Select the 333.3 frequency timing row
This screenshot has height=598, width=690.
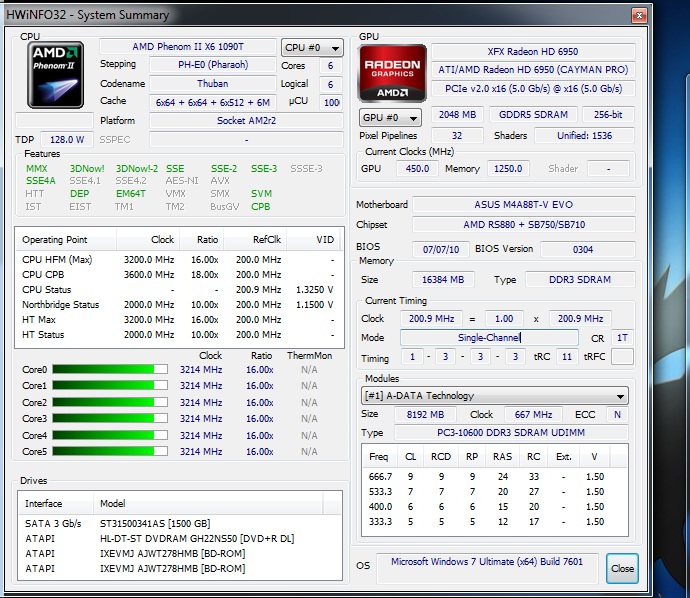[495, 521]
